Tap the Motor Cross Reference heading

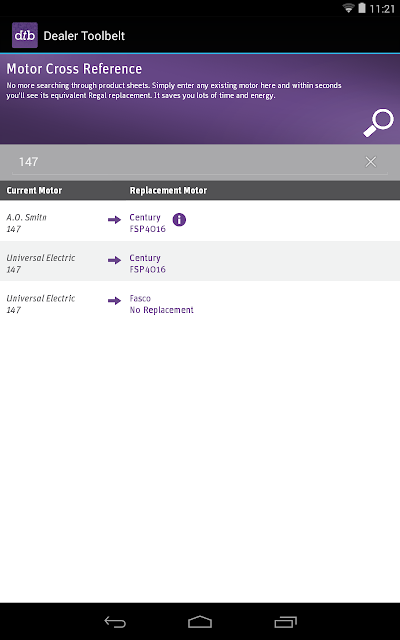[74, 69]
